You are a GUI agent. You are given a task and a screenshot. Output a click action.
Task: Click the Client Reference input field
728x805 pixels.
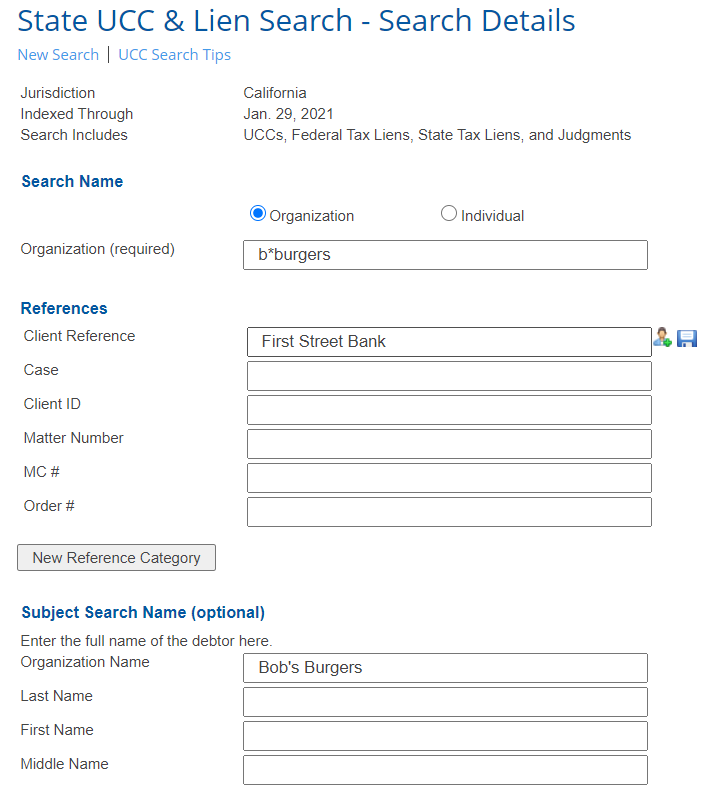449,342
